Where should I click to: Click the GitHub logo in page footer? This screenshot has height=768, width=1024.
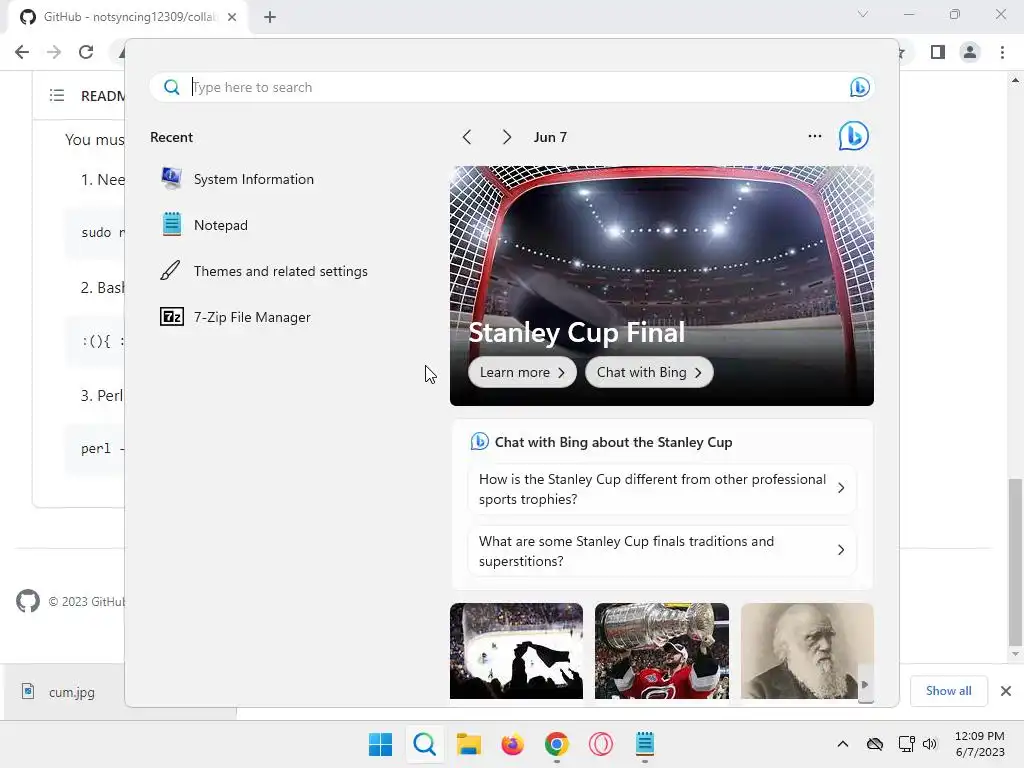coord(28,601)
